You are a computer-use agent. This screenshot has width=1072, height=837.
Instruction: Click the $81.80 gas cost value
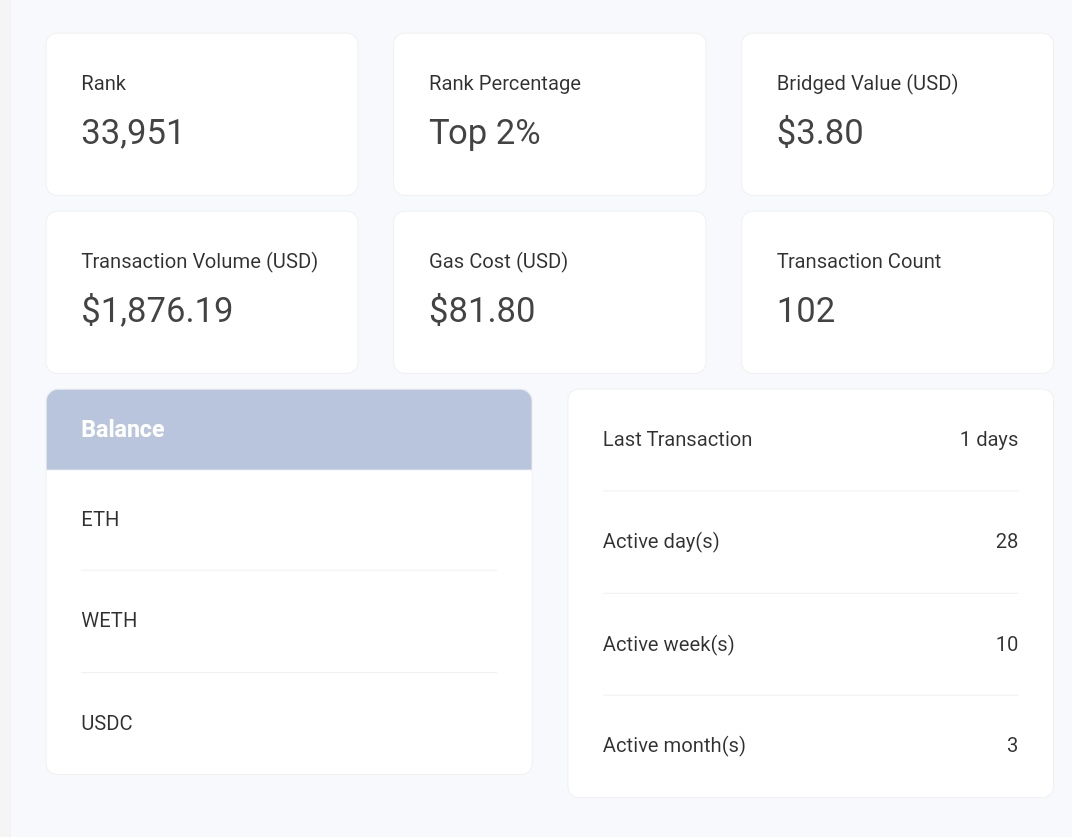click(482, 310)
